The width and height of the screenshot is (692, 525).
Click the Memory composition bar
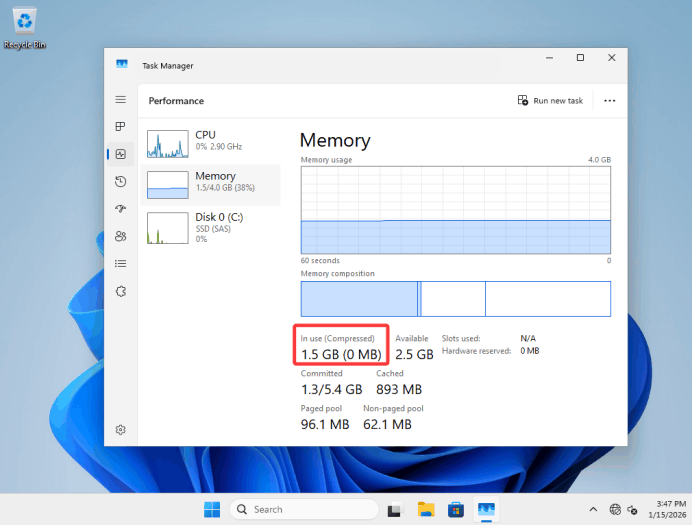pyautogui.click(x=455, y=299)
